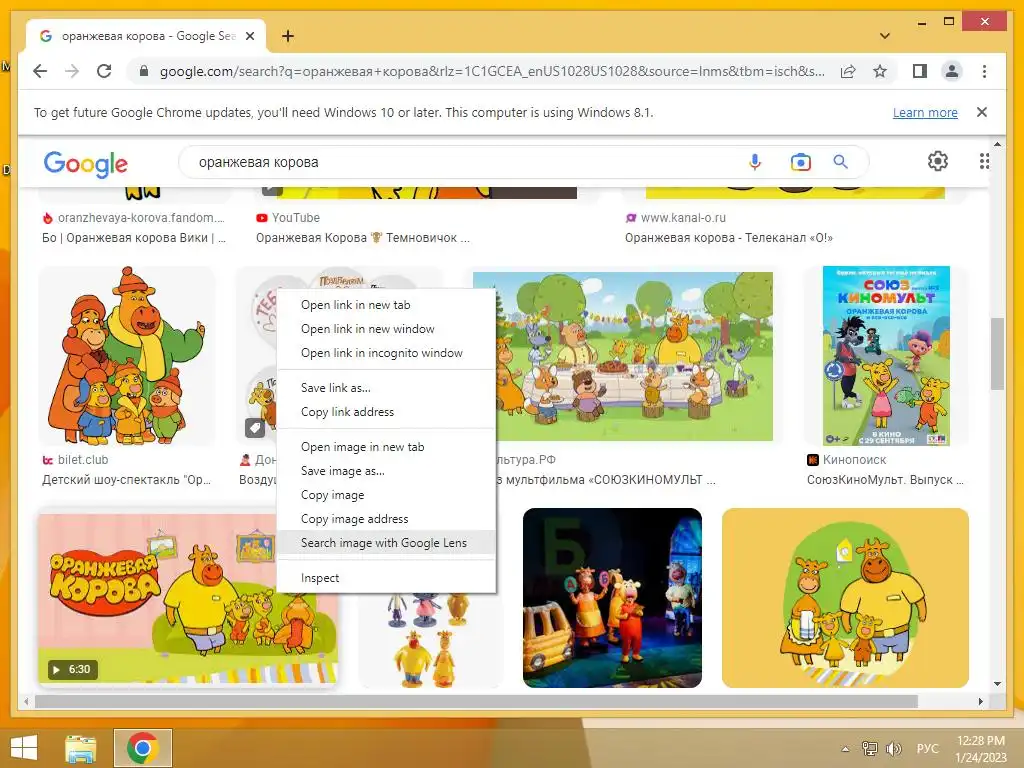Choose Search image with Google Lens

pos(387,543)
